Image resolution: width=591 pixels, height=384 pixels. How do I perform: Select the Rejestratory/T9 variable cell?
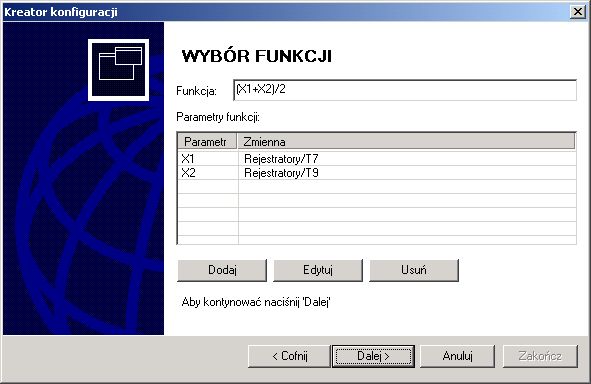pos(281,173)
